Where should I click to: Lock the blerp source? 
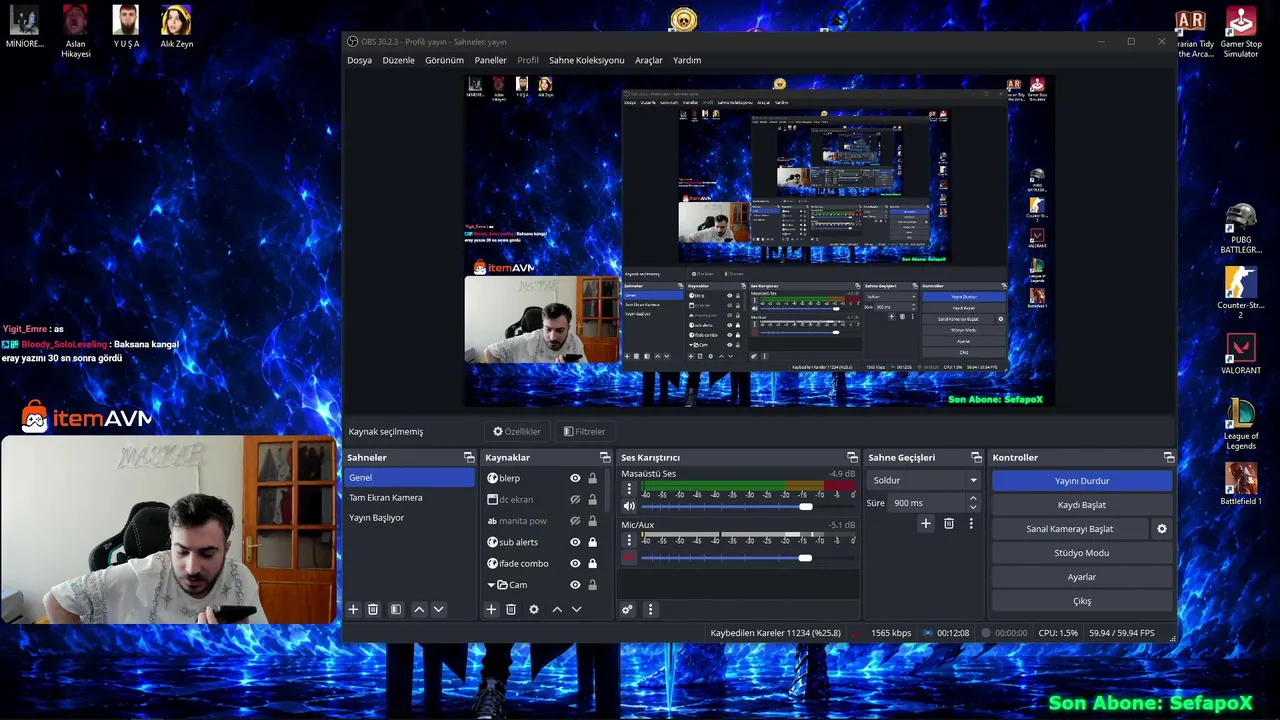592,478
